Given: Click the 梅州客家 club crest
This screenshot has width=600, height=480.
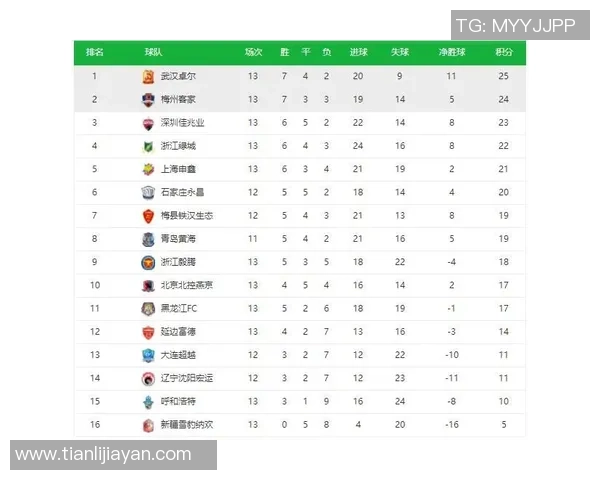Looking at the screenshot, I should click(x=148, y=99).
